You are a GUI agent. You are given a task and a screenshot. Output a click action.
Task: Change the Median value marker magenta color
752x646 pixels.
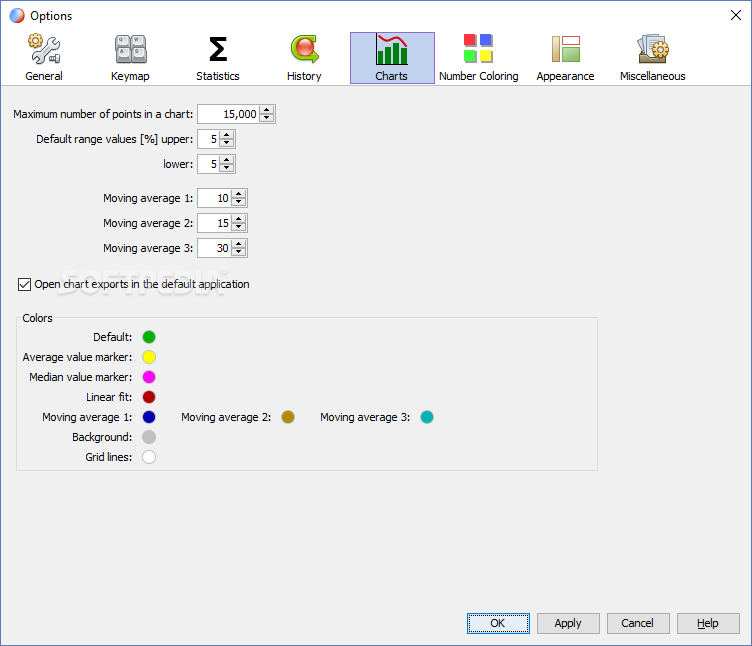149,377
